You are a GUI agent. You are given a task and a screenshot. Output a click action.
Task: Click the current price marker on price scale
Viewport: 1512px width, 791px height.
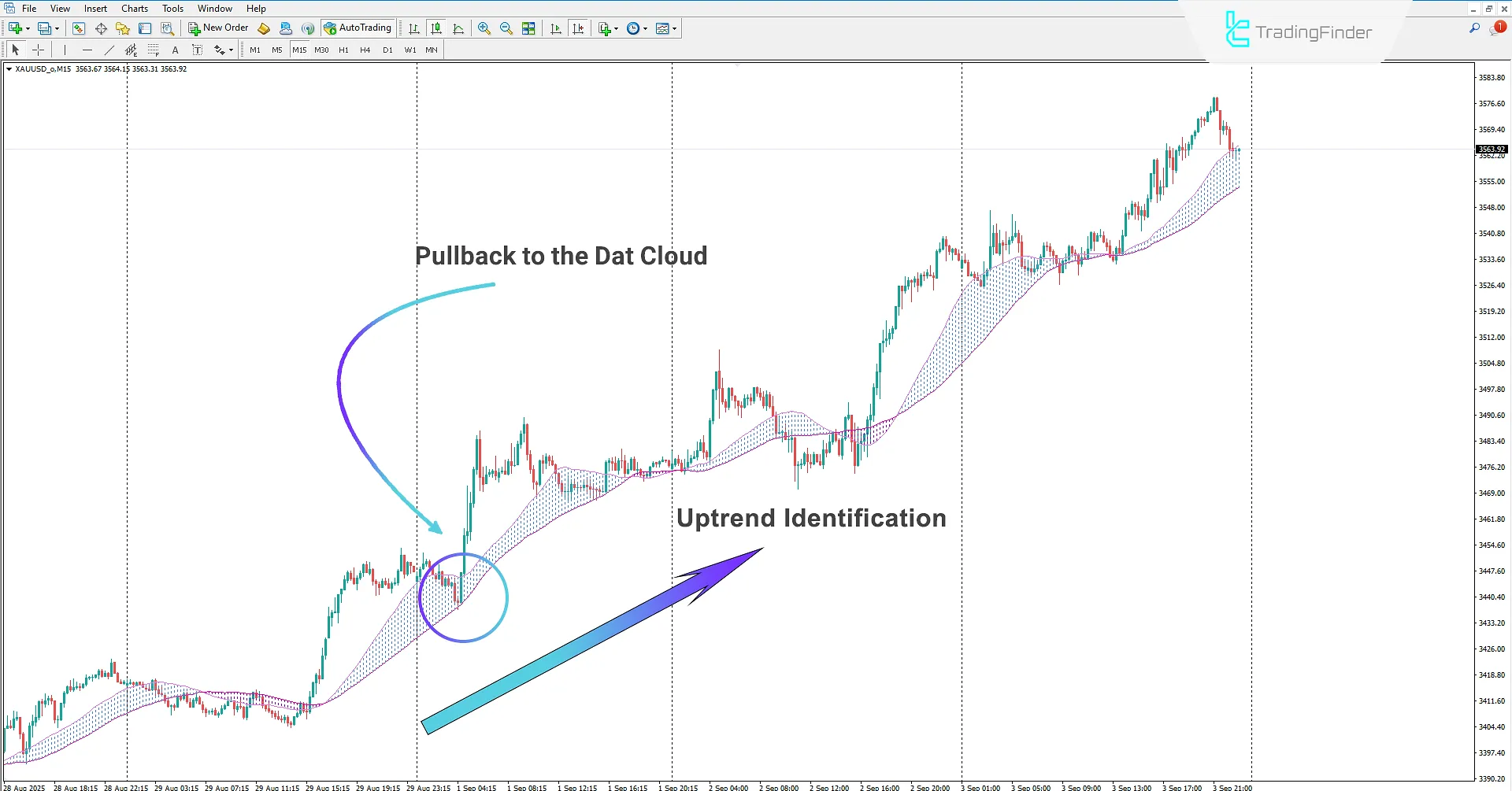[x=1489, y=149]
